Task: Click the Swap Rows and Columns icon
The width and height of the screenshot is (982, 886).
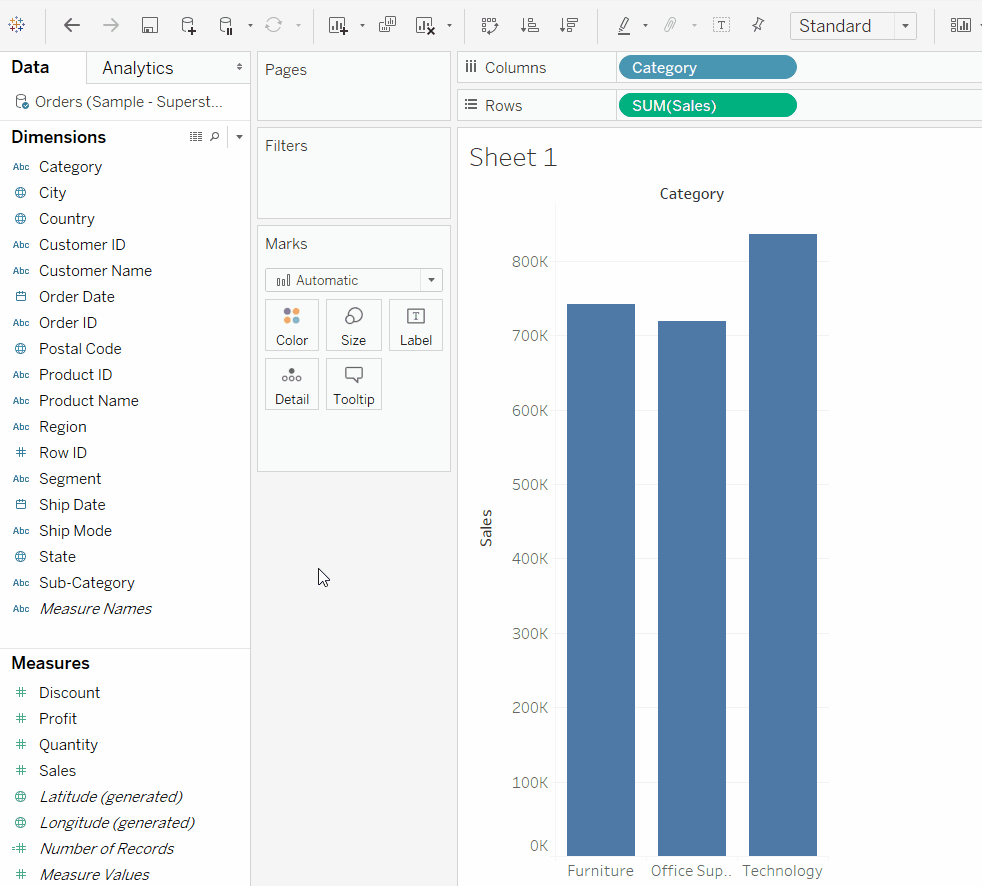Action: tap(489, 25)
